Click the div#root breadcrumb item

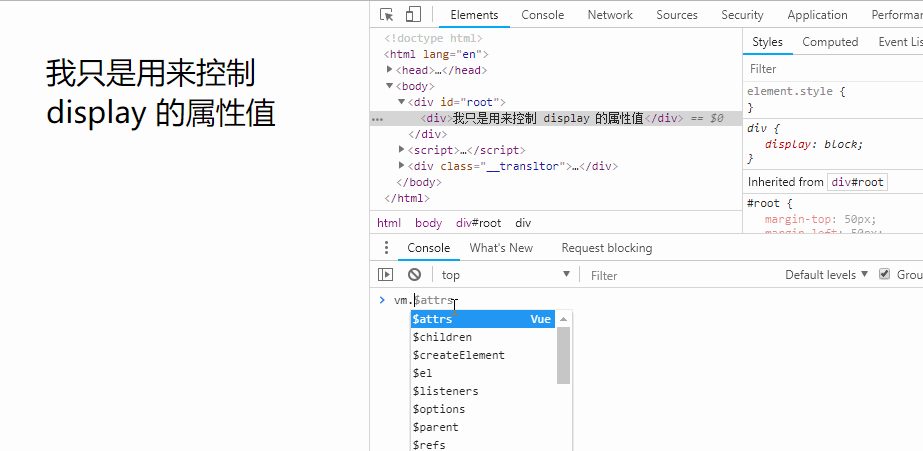(479, 223)
